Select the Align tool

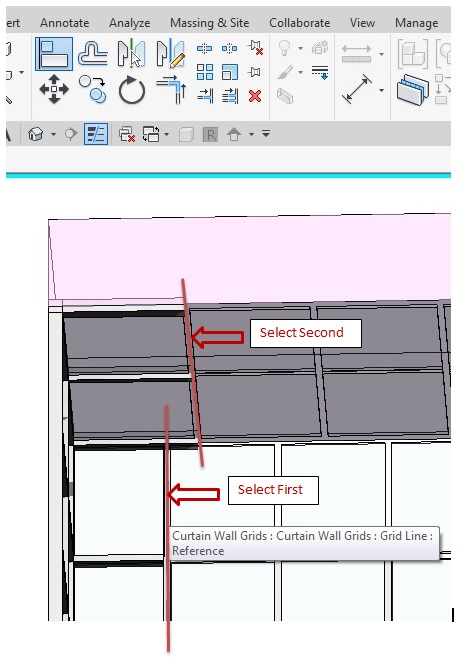[54, 54]
